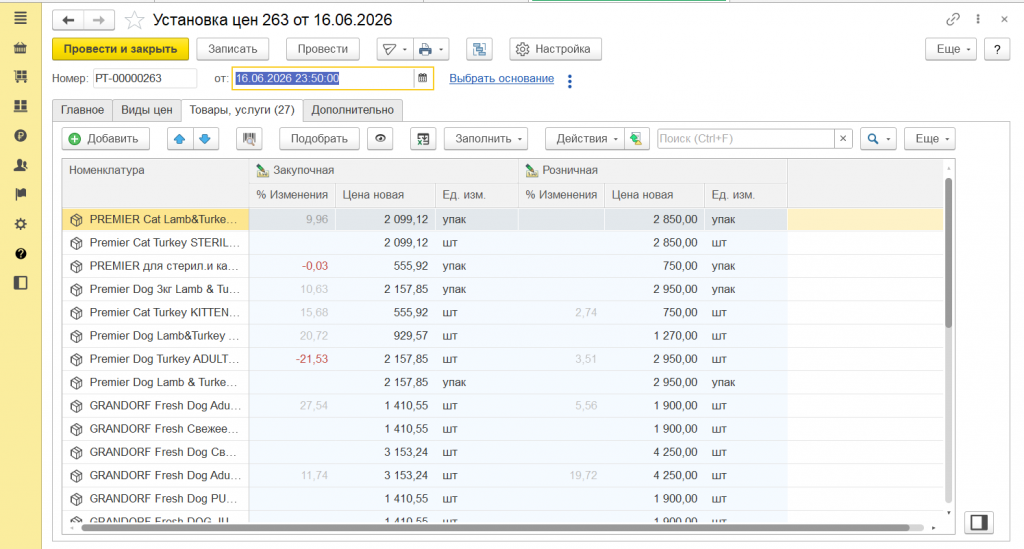Toggle the side panel button at bottom right

pos(978,522)
